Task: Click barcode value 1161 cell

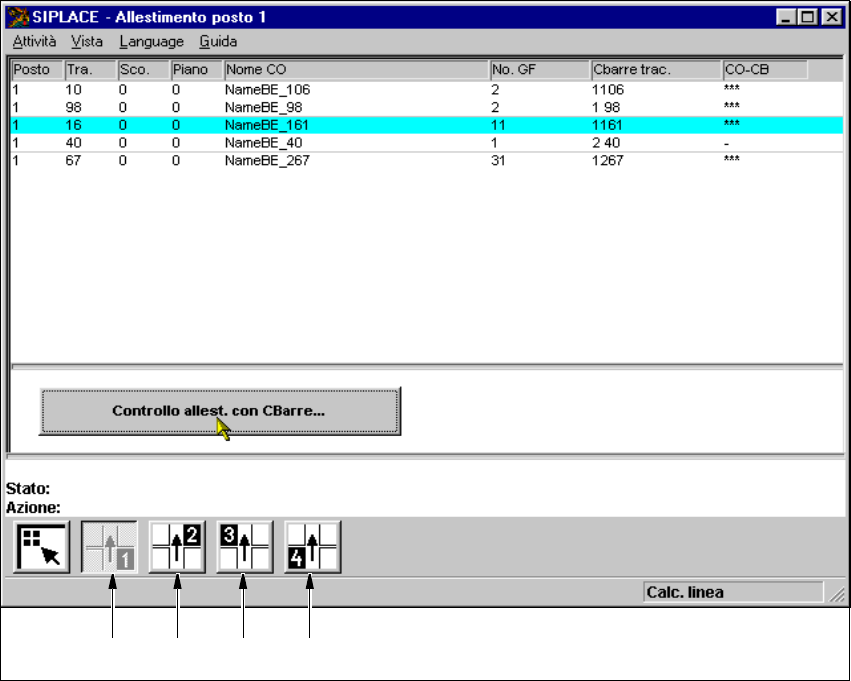Action: tap(607, 125)
